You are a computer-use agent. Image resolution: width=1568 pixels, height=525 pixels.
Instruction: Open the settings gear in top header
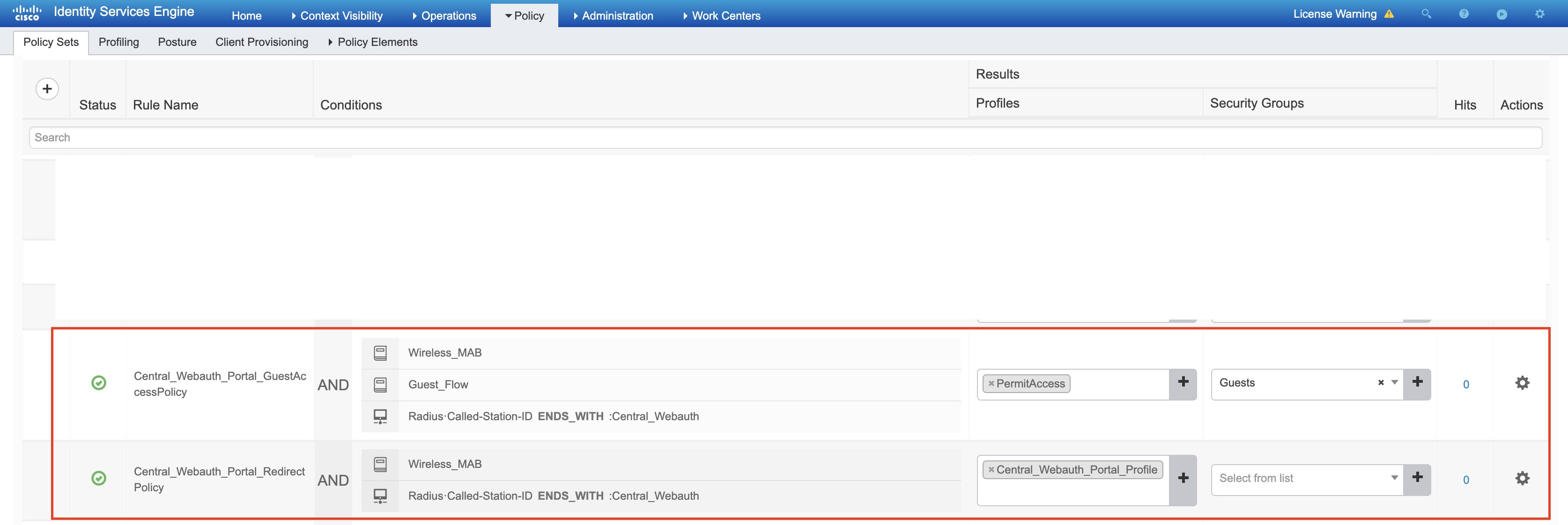tap(1539, 14)
